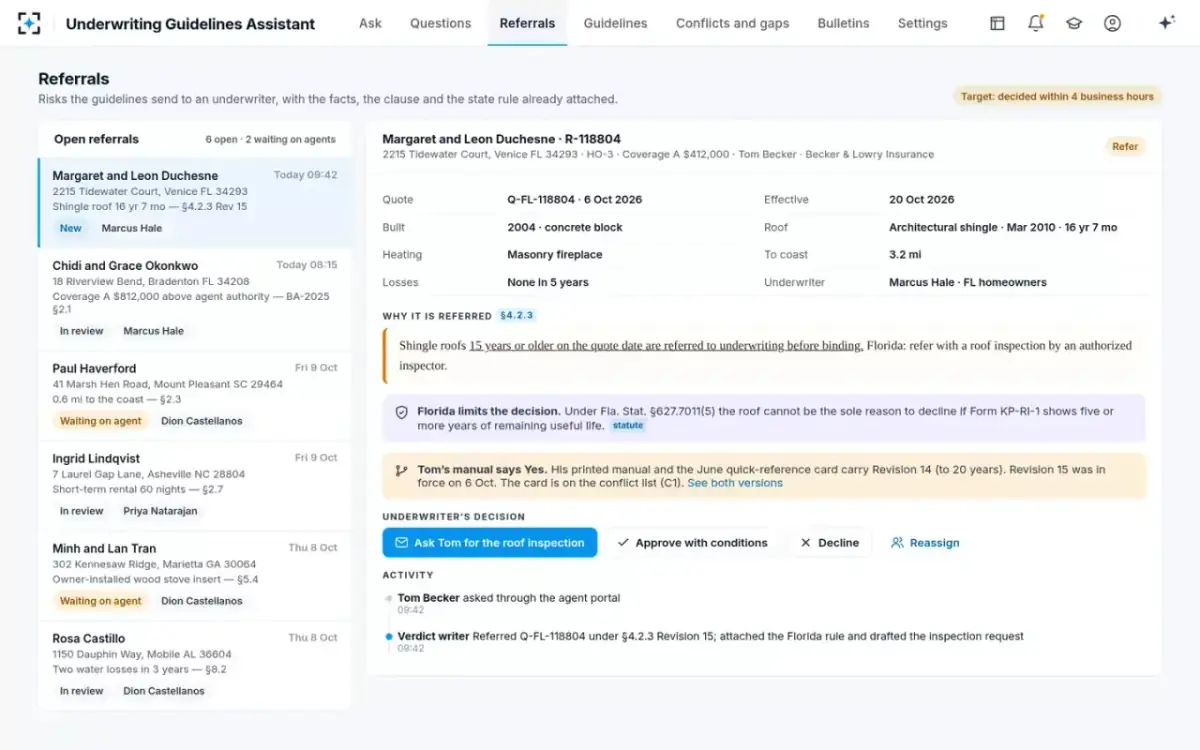Click Waiting on agent badge on Tran referral
This screenshot has height=750, width=1200.
coord(100,601)
